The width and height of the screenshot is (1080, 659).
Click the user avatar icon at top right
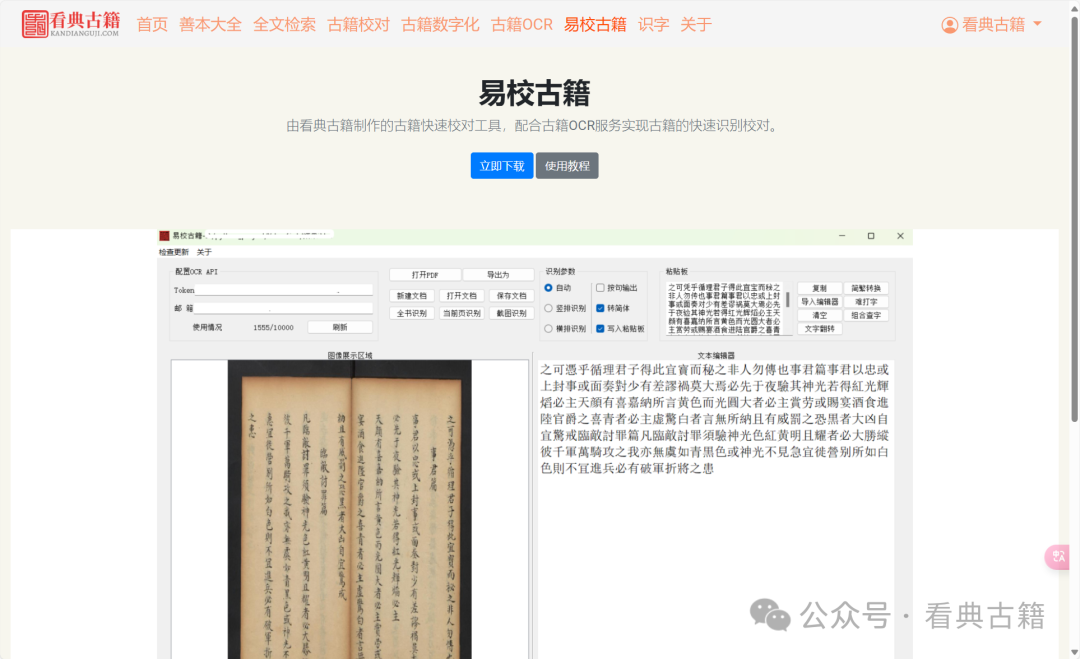point(948,25)
